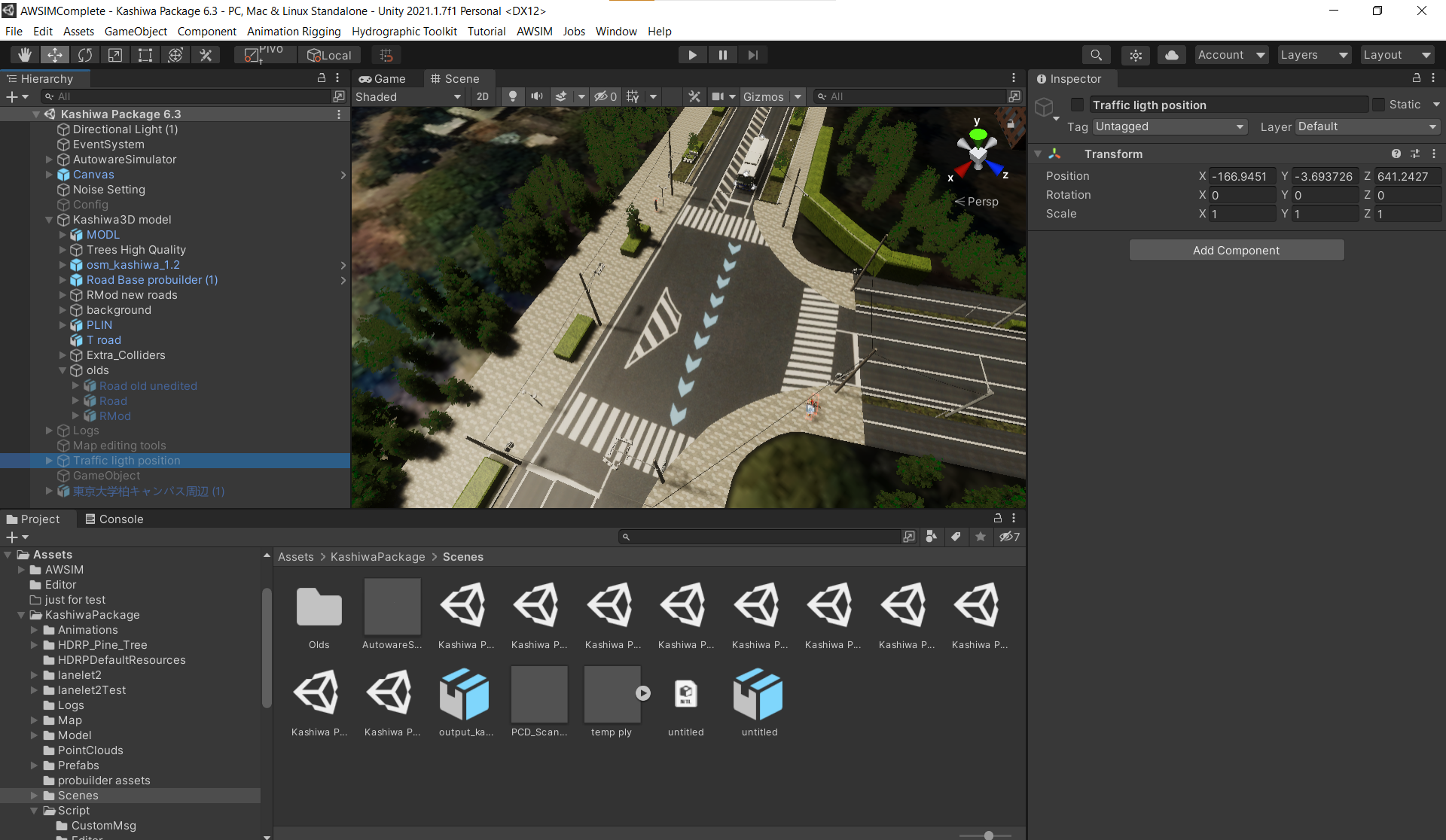
Task: Open Gizmos dropdown arrow
Action: click(798, 96)
